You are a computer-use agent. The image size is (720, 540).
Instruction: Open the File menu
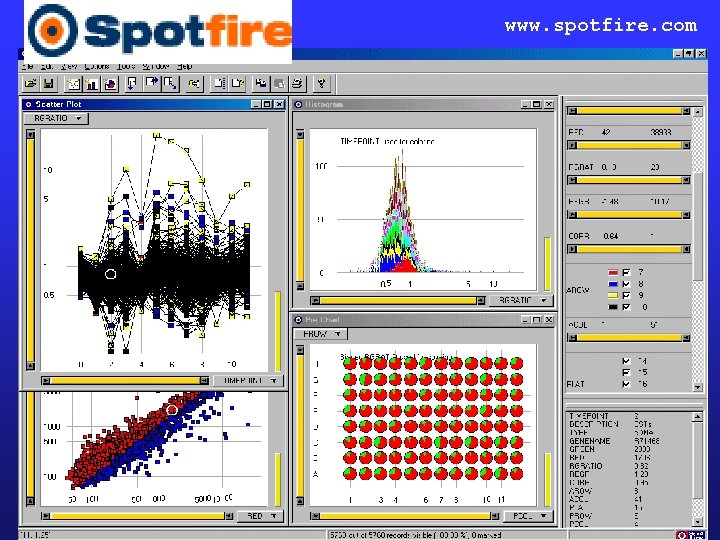point(28,66)
